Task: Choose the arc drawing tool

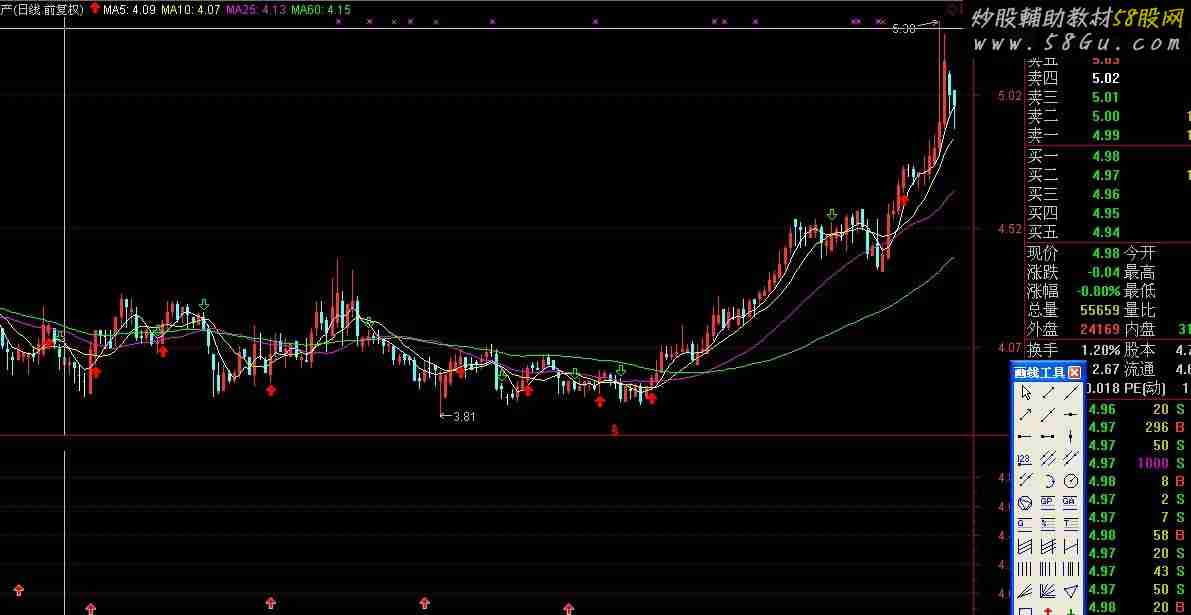Action: (x=1048, y=481)
